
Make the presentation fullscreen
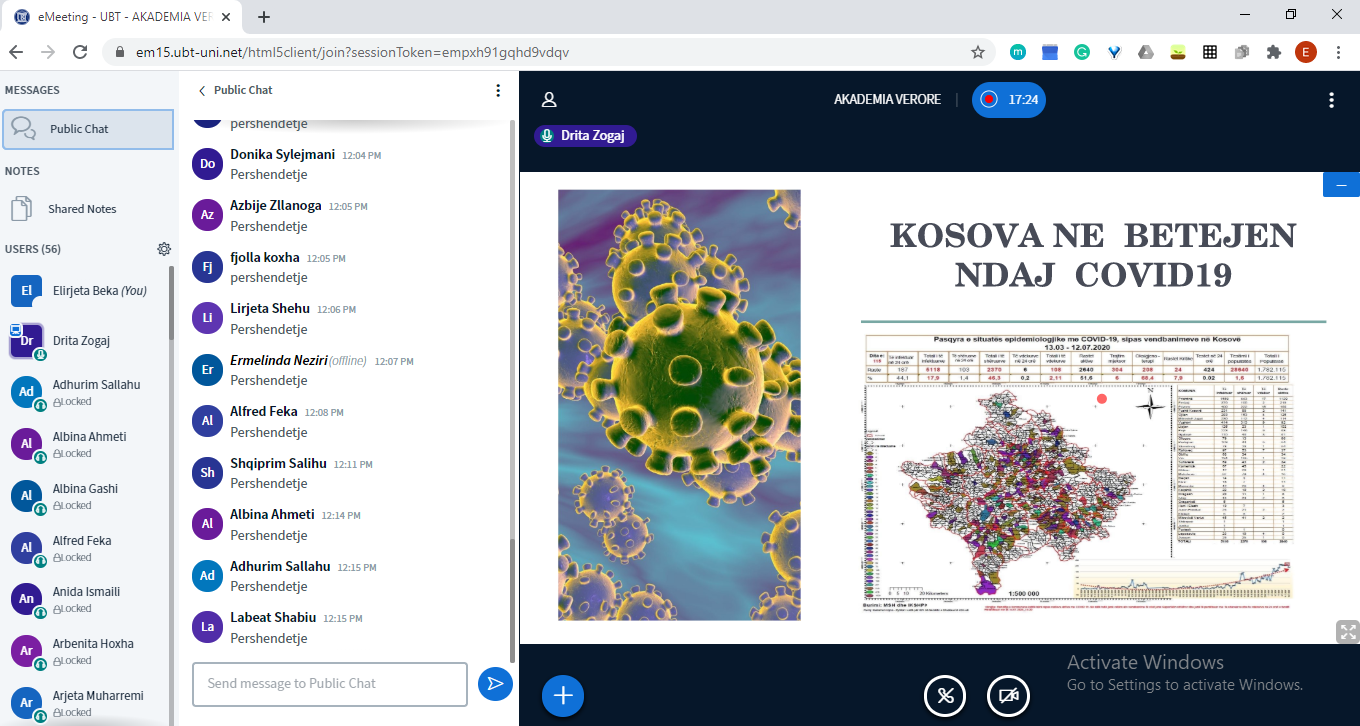point(1346,631)
